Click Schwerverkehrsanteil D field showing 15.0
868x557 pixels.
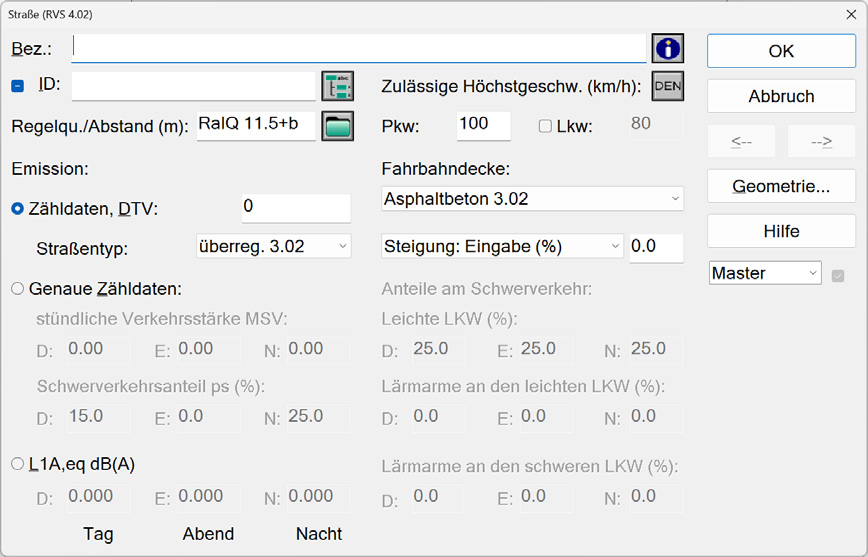pyautogui.click(x=99, y=417)
